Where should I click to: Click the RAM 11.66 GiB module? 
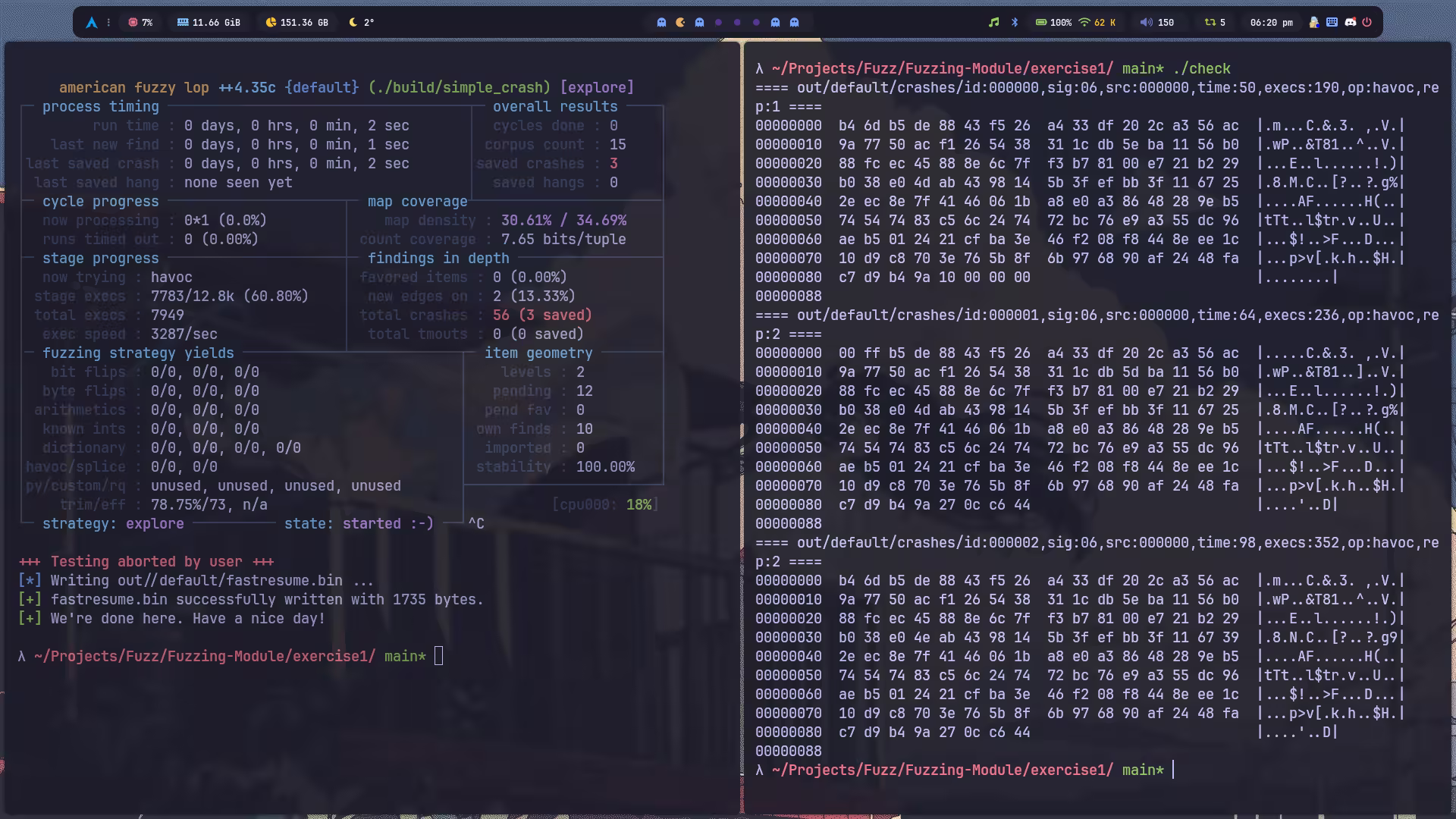point(209,23)
